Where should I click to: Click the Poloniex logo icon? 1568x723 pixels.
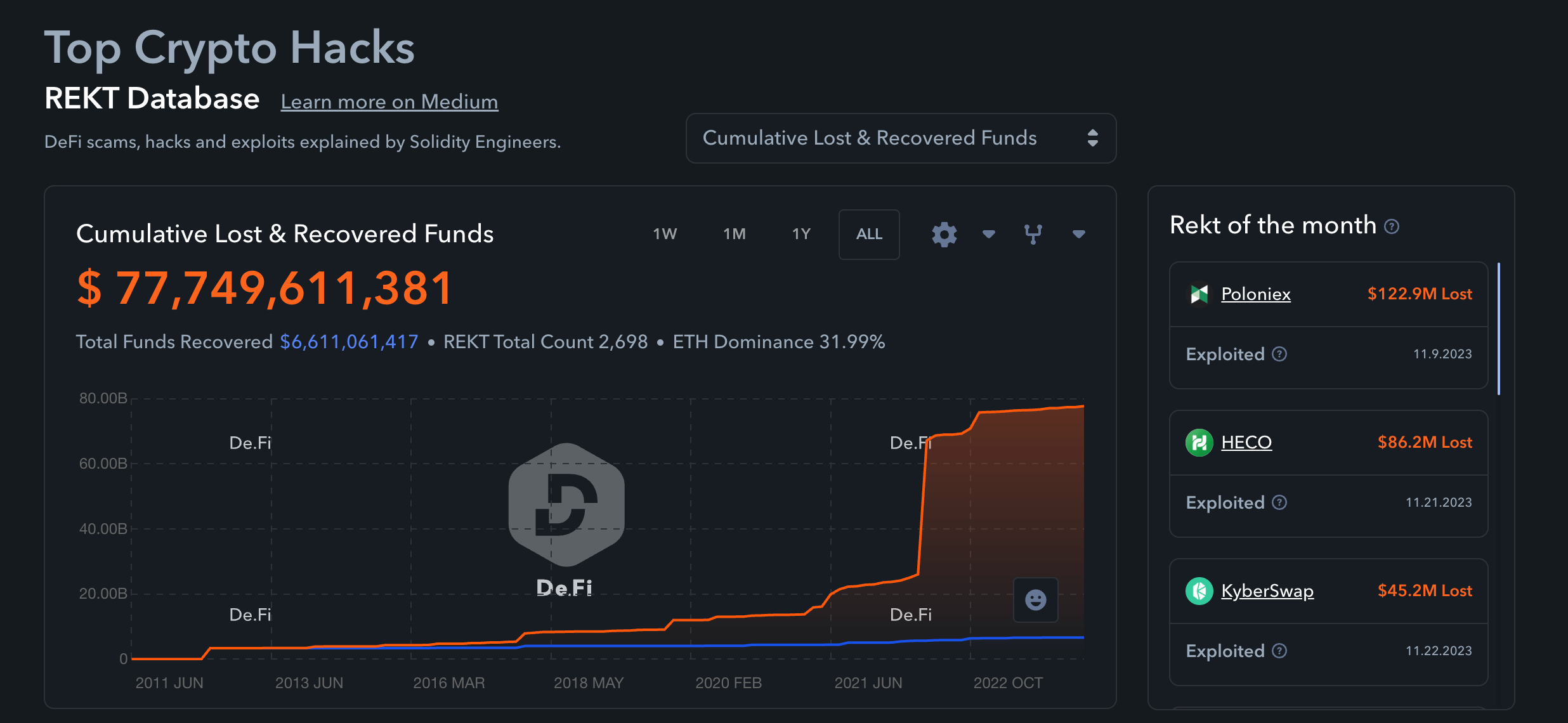pos(1199,294)
